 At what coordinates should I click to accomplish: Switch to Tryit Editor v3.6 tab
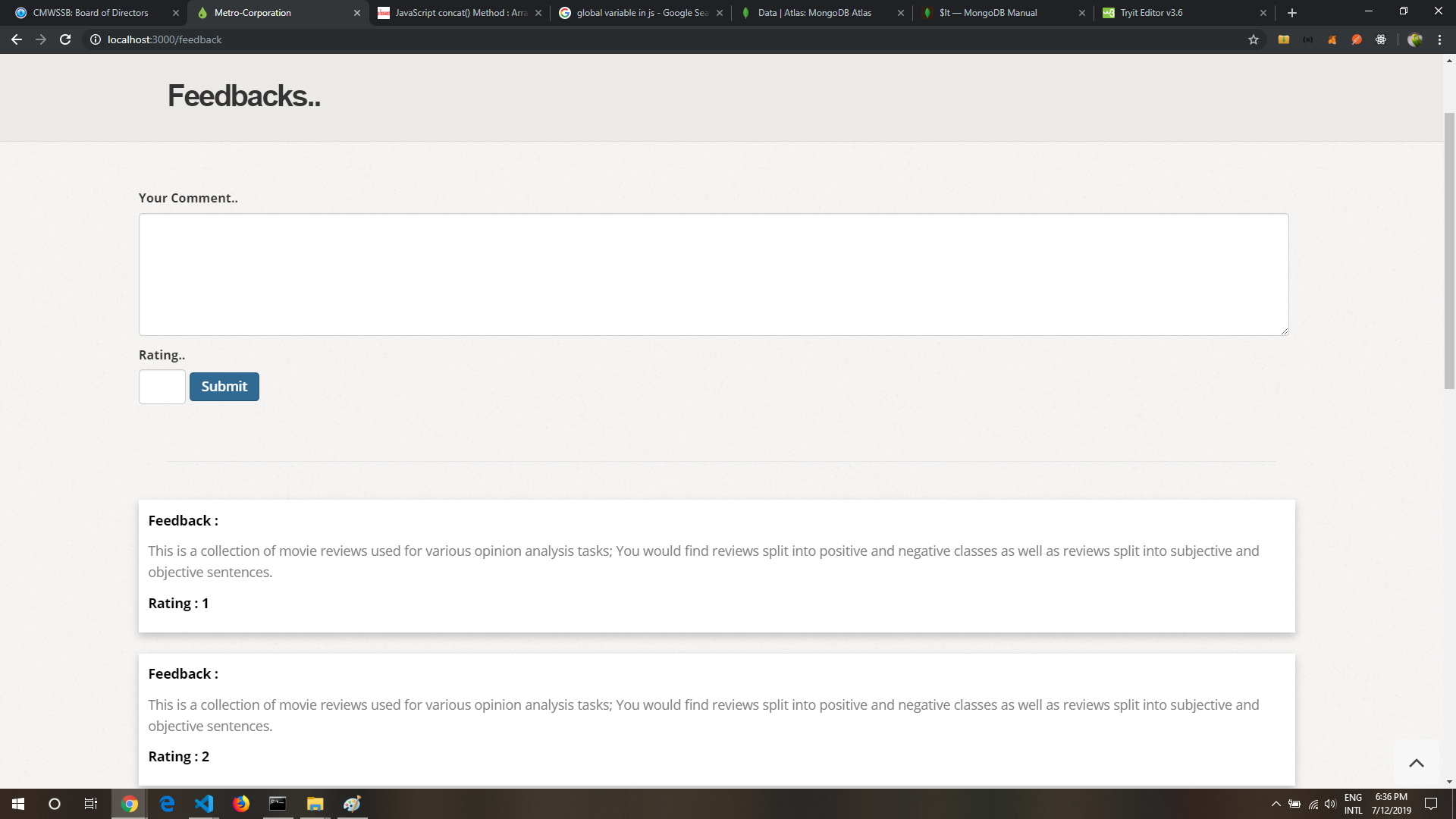1185,13
